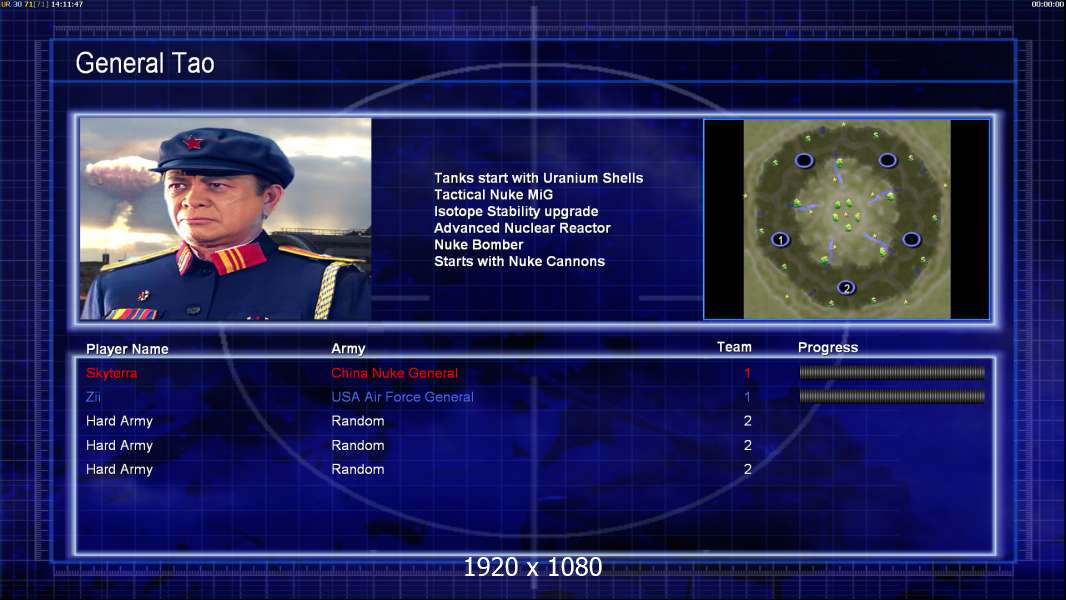
Task: Click the "General Tao" title text
Action: [145, 63]
